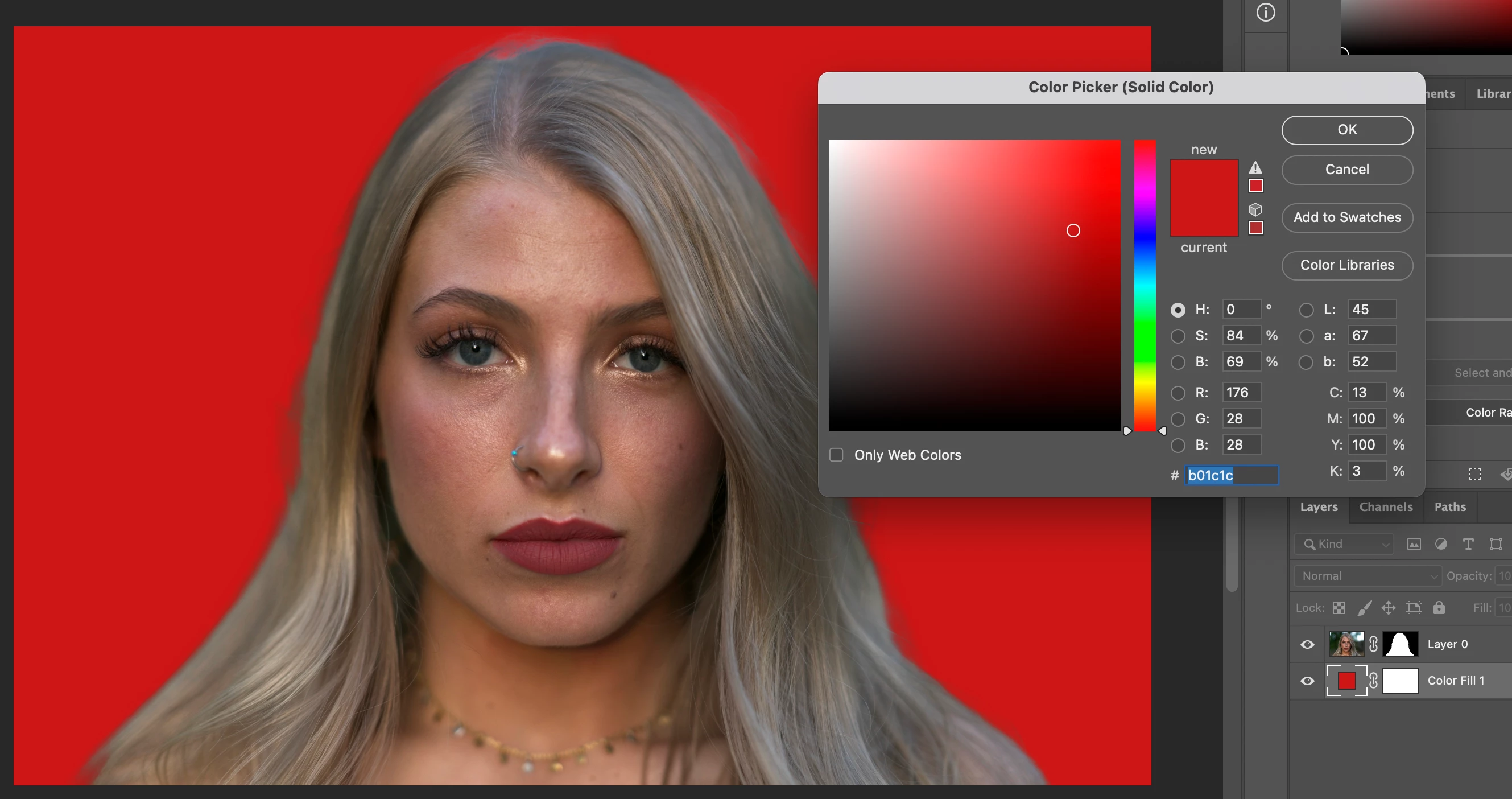Enable the Only Web Colors checkbox
1512x799 pixels.
(836, 455)
